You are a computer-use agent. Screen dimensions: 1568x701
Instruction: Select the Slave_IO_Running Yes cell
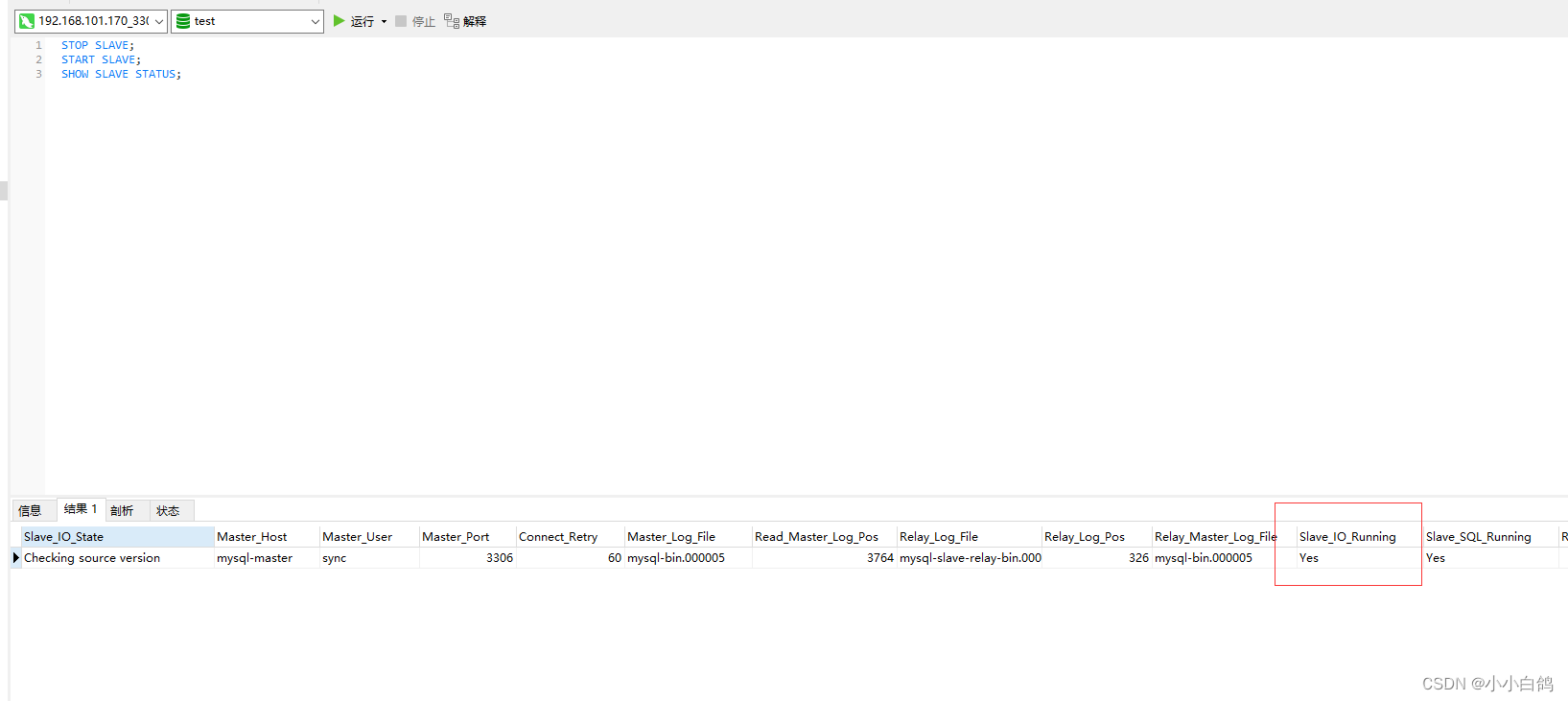[x=1360, y=558]
